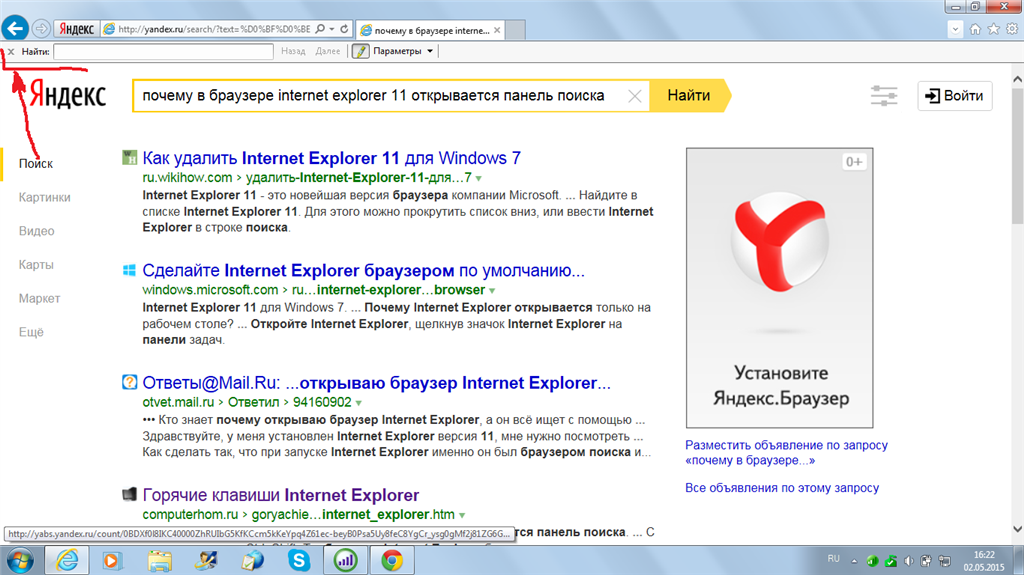The width and height of the screenshot is (1024, 575).
Task: Open Google Chrome from the taskbar
Action: 392,561
